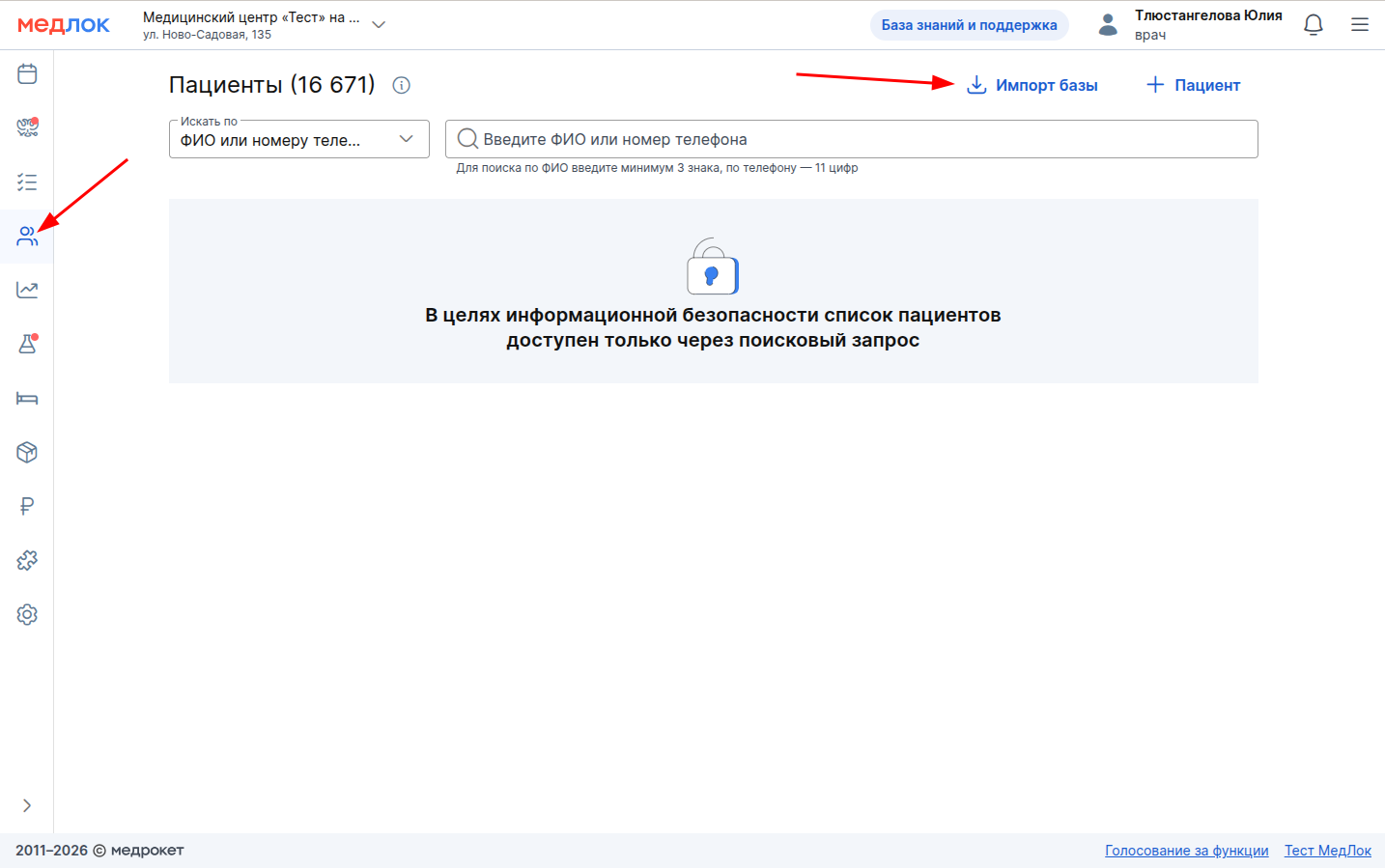1385x868 pixels.
Task: Expand the sidebar with bottom arrow
Action: click(27, 805)
